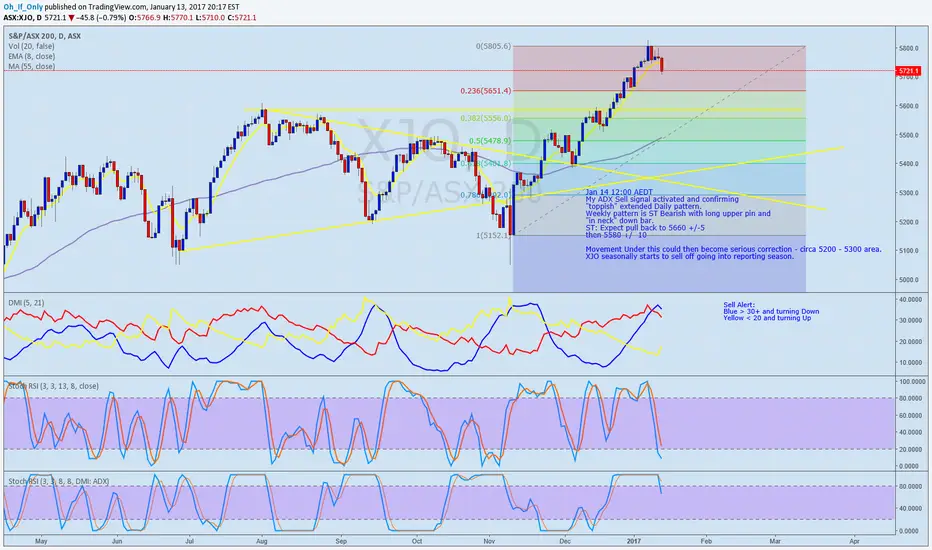
Task: Click the 5400.0 price axis label
Action: (909, 164)
